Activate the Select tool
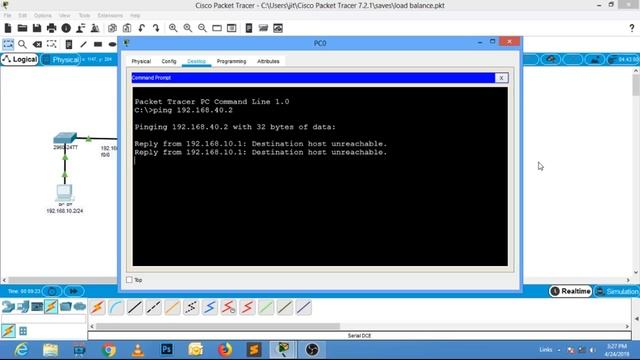Viewport: 640px width, 360px height. pyautogui.click(x=8, y=44)
